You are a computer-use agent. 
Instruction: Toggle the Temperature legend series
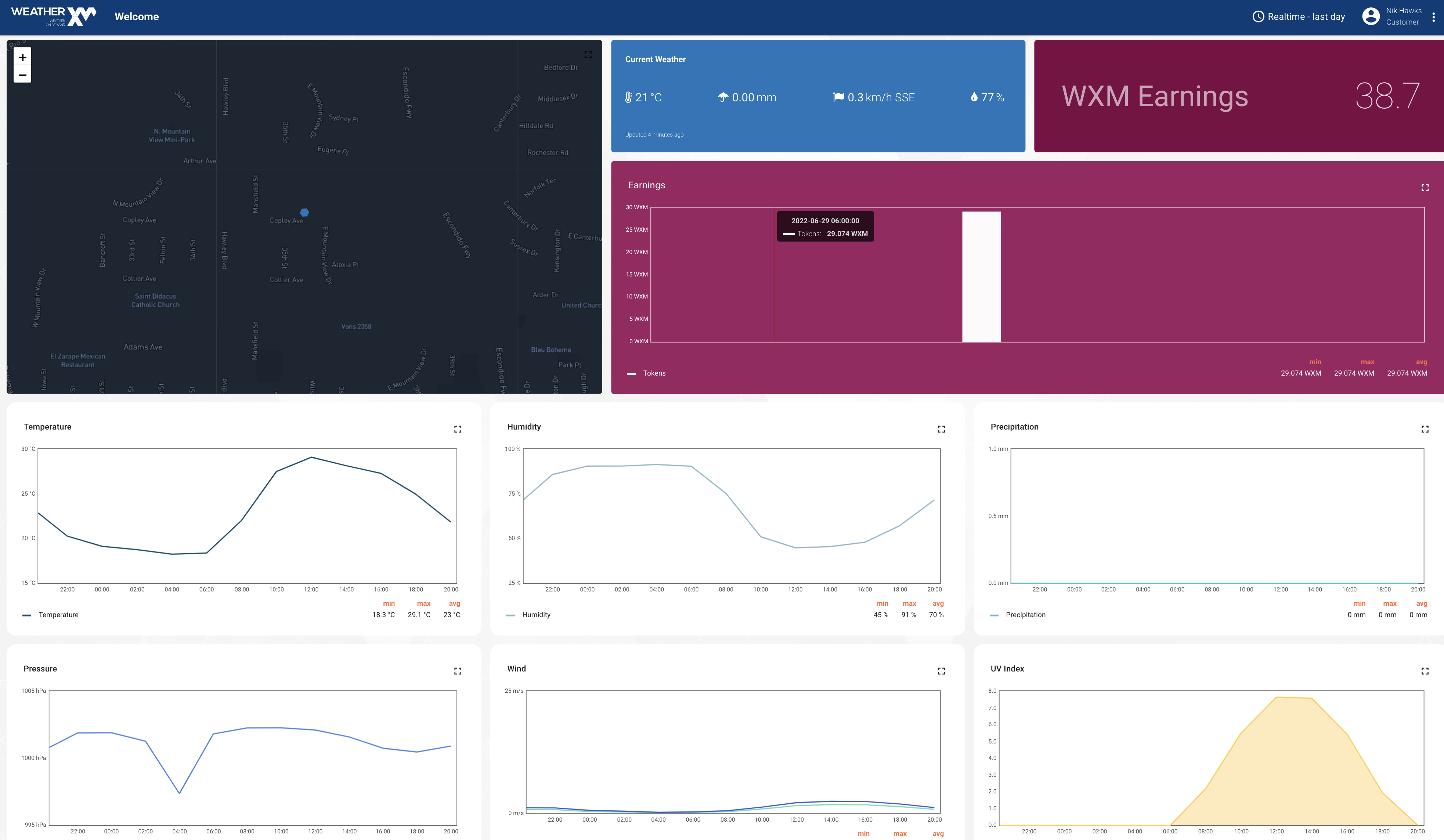point(58,615)
